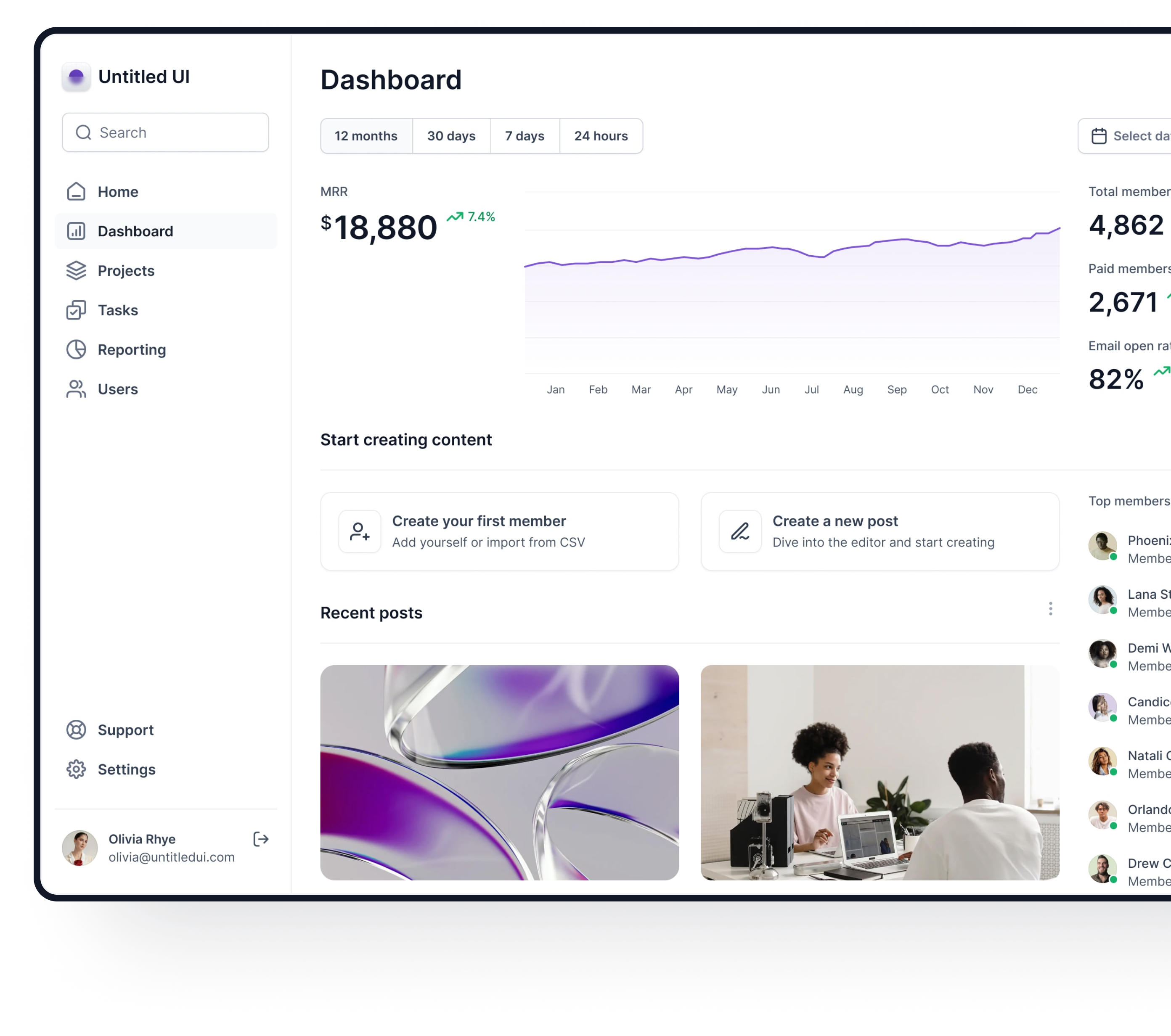
Task: Click the Settings gear icon
Action: (76, 769)
